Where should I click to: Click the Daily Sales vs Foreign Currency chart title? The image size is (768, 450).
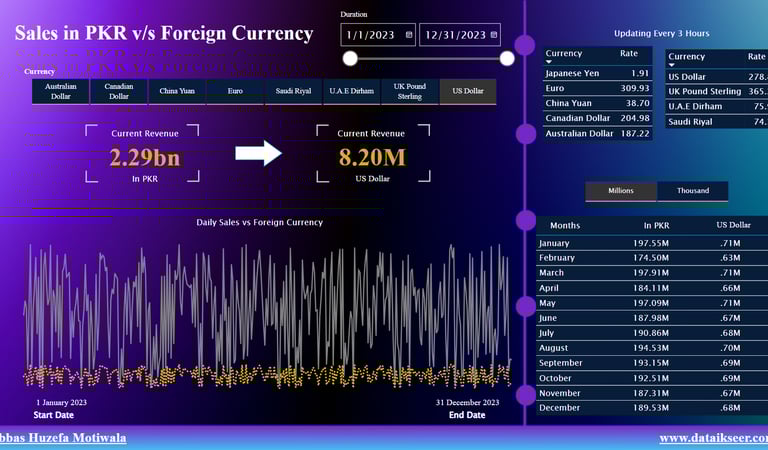pyautogui.click(x=260, y=222)
